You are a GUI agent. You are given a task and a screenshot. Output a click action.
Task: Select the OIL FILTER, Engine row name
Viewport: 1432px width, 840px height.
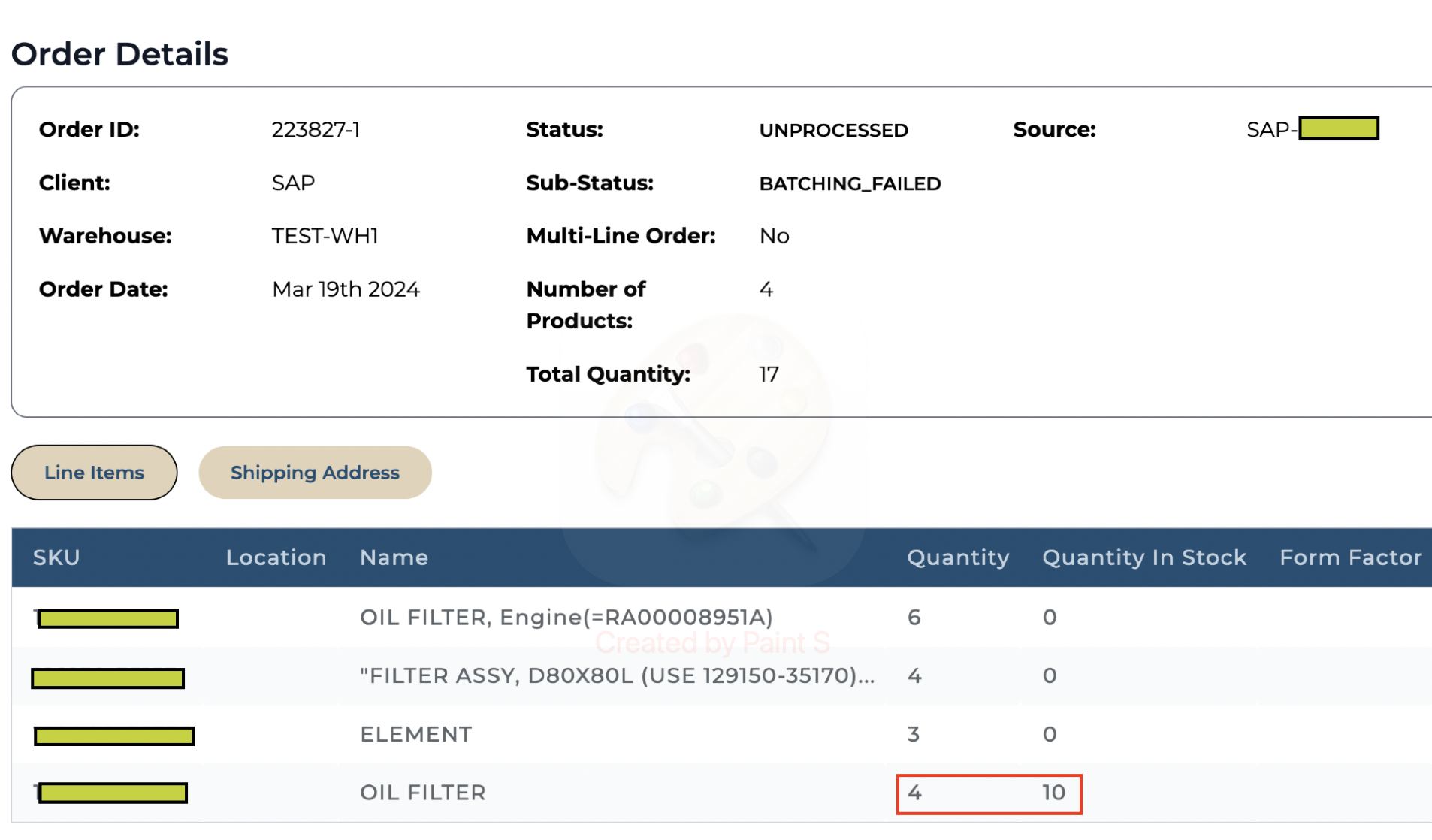(x=566, y=618)
